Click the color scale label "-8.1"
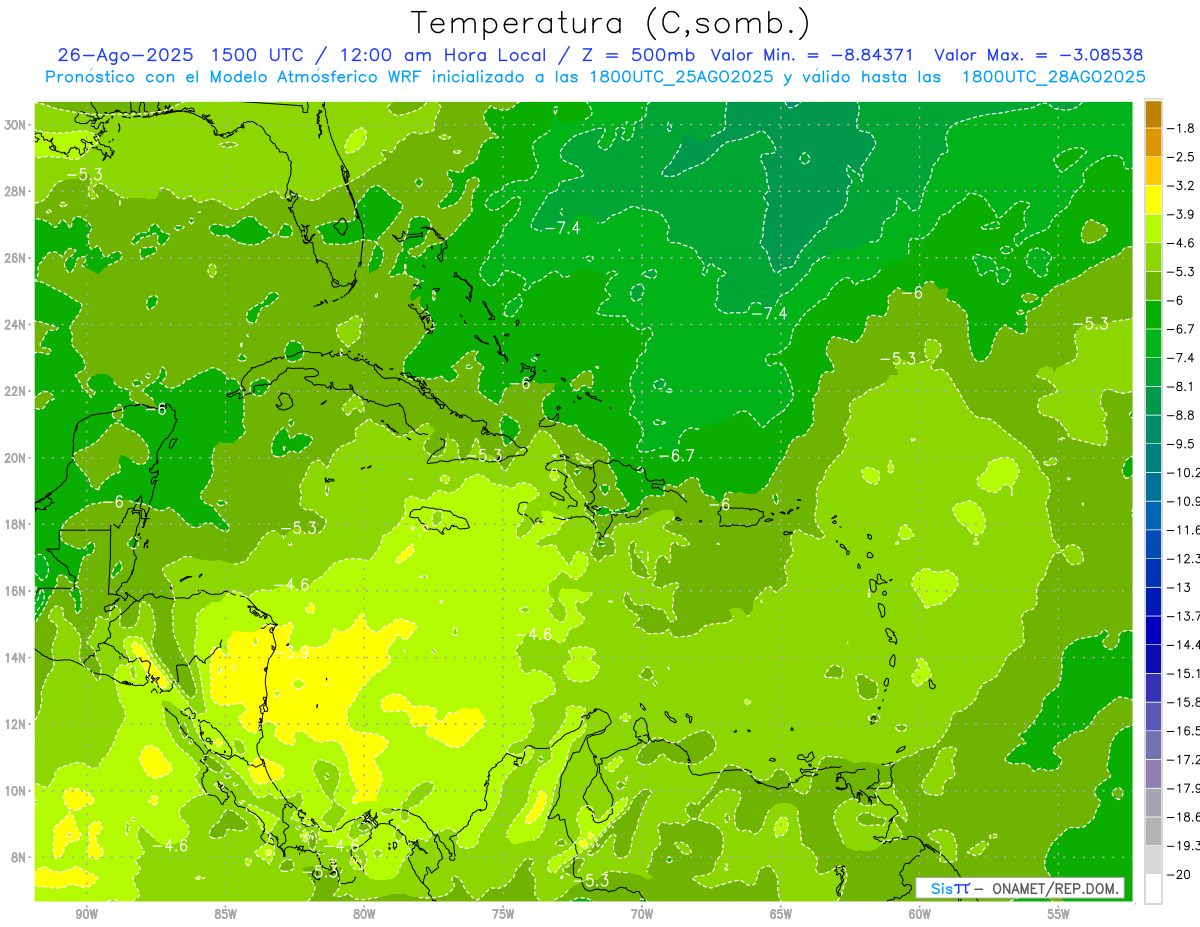1200x927 pixels. coord(1182,386)
